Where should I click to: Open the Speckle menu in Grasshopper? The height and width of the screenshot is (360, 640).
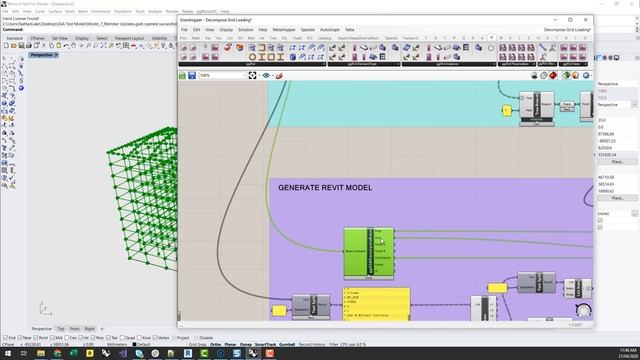tap(308, 30)
